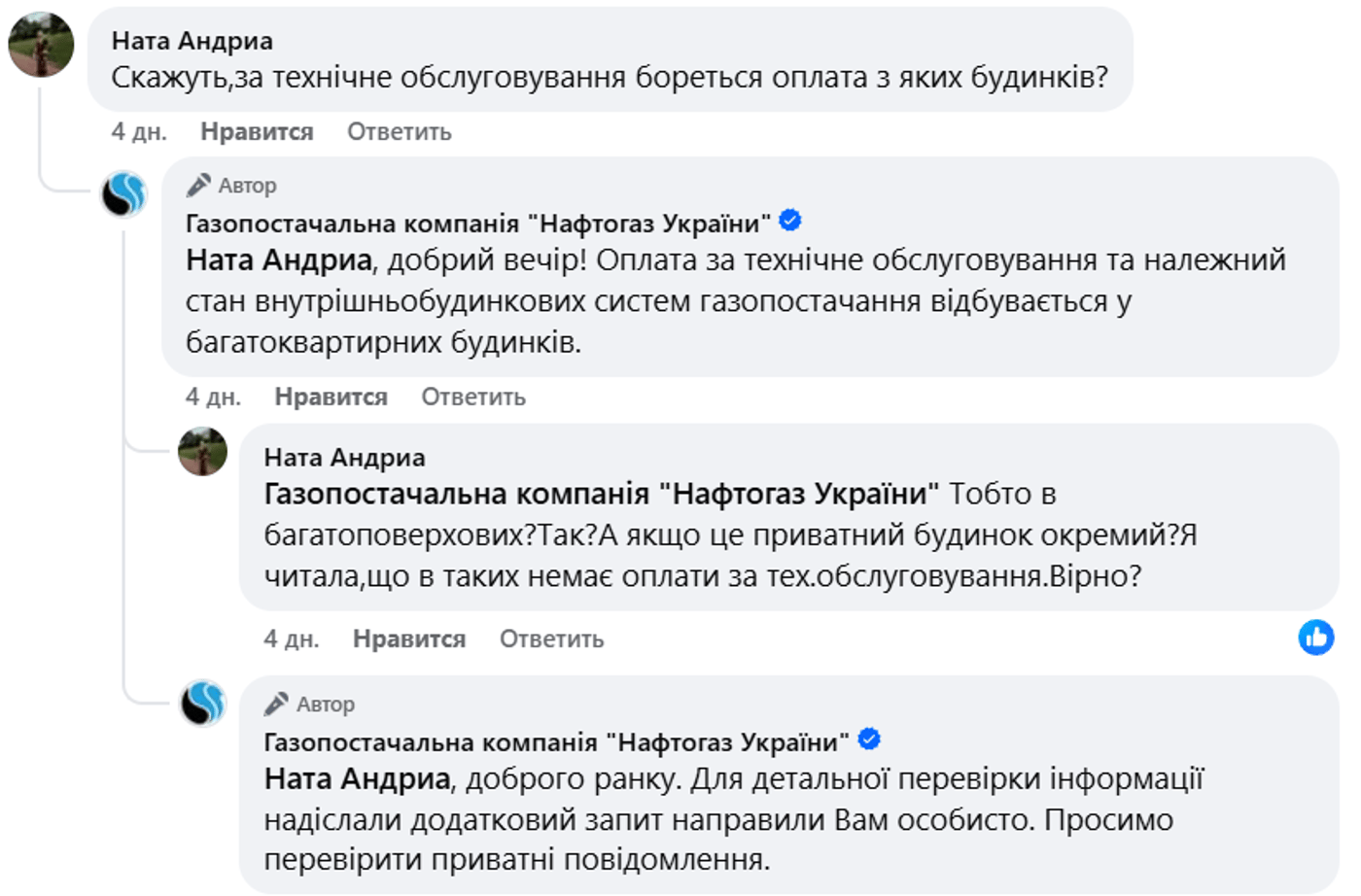The width and height of the screenshot is (1361, 896).
Task: Like Ната Андриа's top comment with Нравится
Action: click(257, 132)
